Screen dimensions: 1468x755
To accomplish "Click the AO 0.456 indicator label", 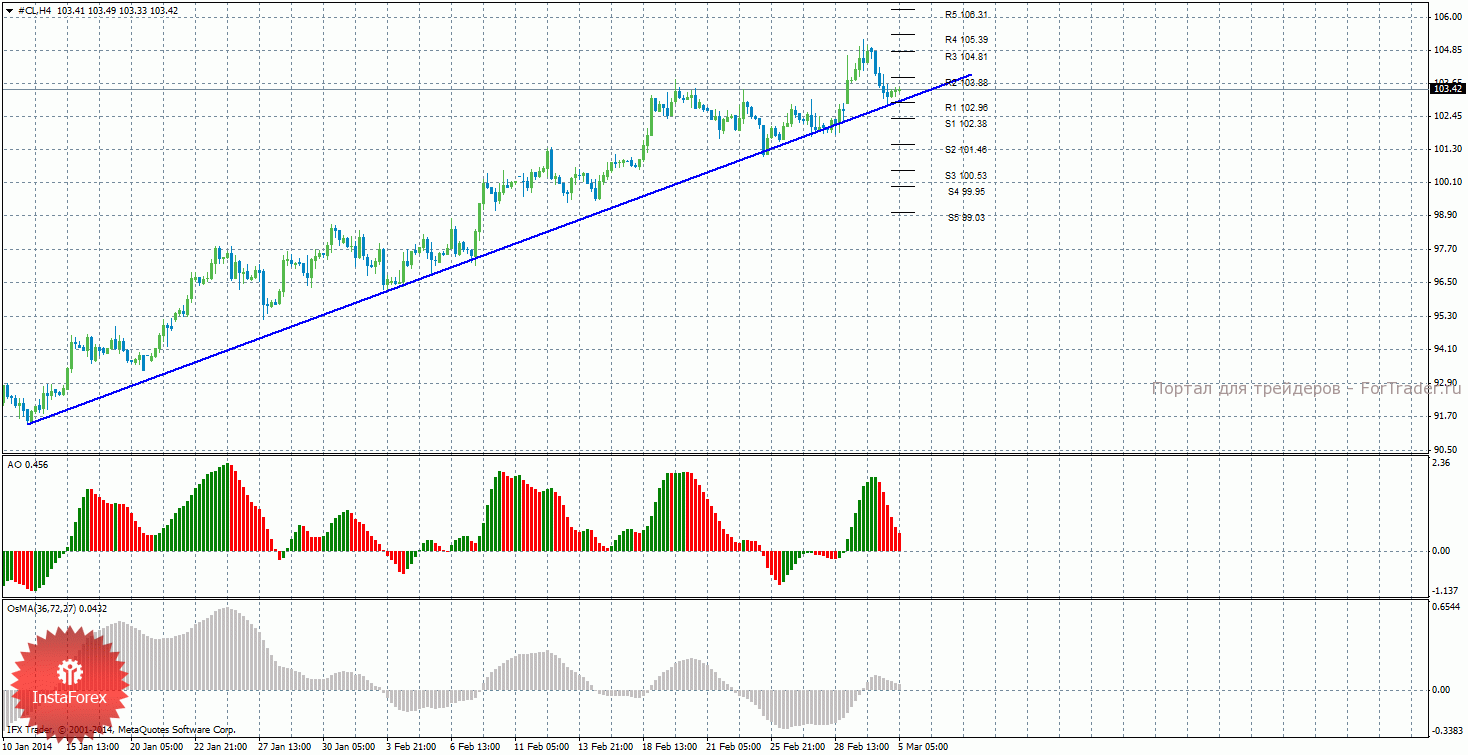I will pos(27,464).
